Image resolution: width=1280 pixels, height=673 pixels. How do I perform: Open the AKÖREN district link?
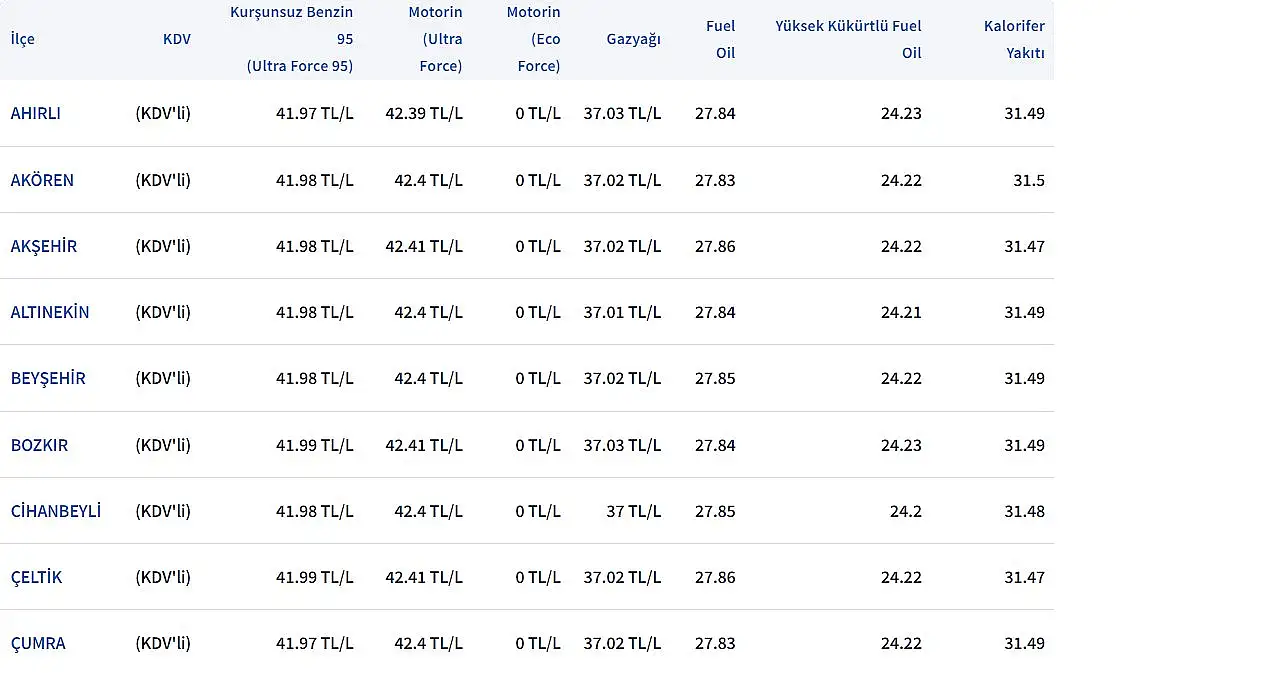tap(42, 180)
